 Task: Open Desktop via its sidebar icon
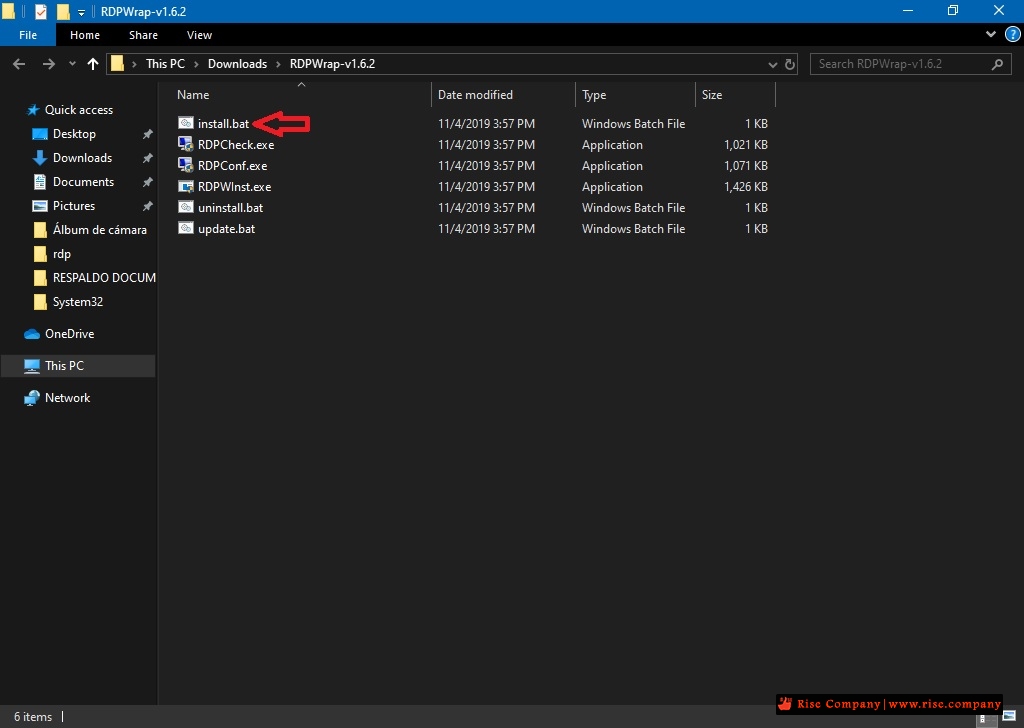point(40,134)
